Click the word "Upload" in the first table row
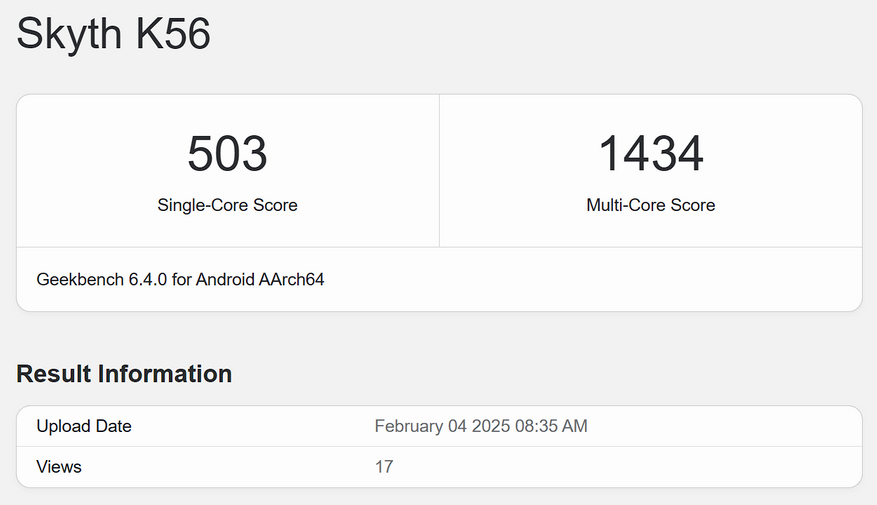Viewport: 877px width, 505px height. coord(62,426)
